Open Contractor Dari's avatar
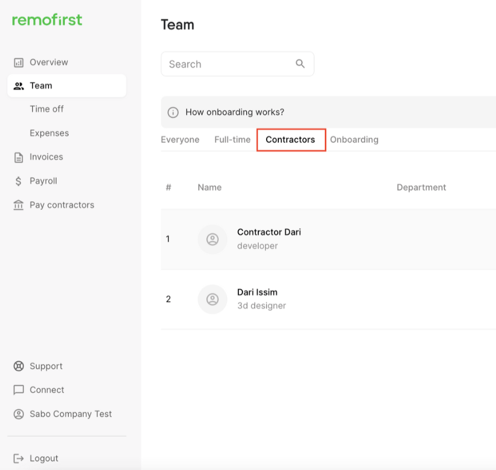The width and height of the screenshot is (496, 470). tap(212, 239)
